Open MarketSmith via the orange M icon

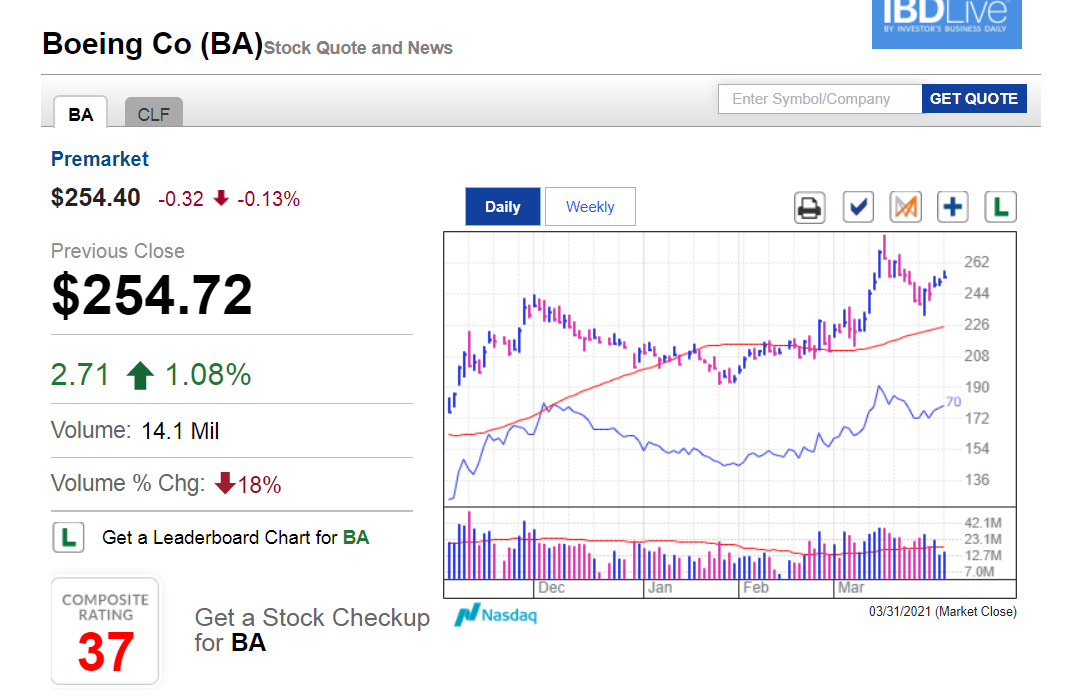tap(905, 207)
